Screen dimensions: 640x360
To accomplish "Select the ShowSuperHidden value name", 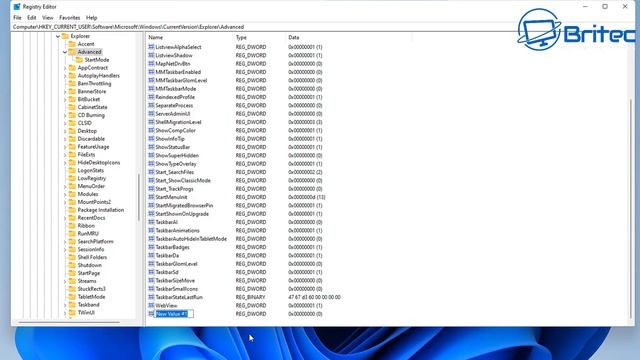I will click(x=177, y=156).
